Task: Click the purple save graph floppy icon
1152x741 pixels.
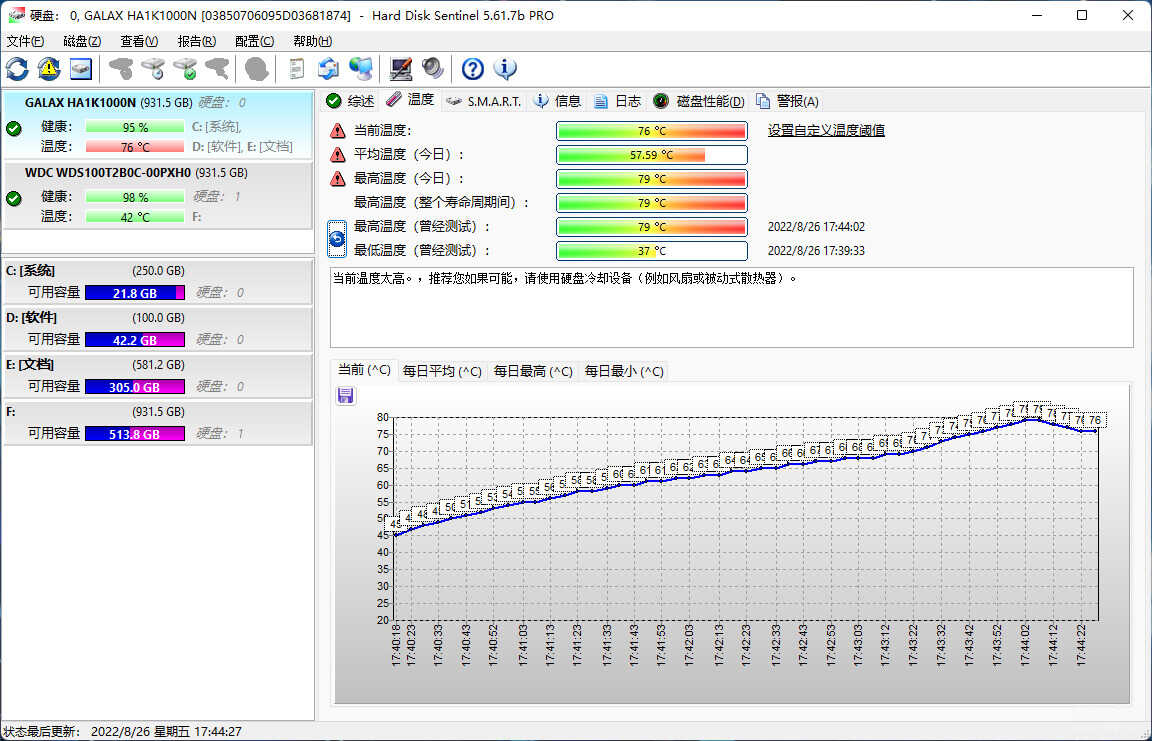Action: coord(345,396)
